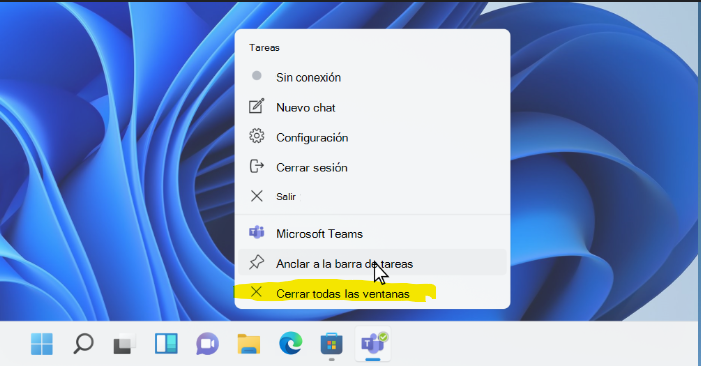
Task: Click Salir to quit Teams
Action: (372, 196)
